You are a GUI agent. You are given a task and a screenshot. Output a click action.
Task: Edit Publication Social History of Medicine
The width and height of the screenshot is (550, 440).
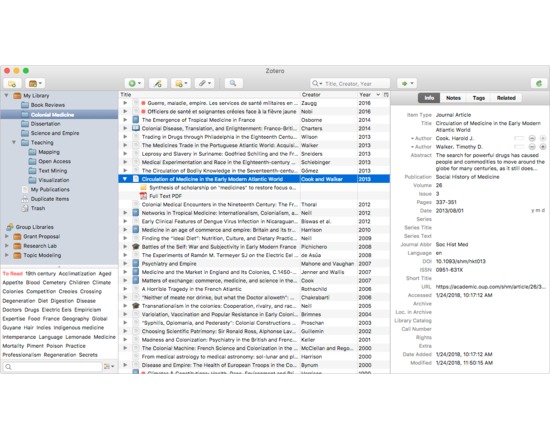pos(467,177)
